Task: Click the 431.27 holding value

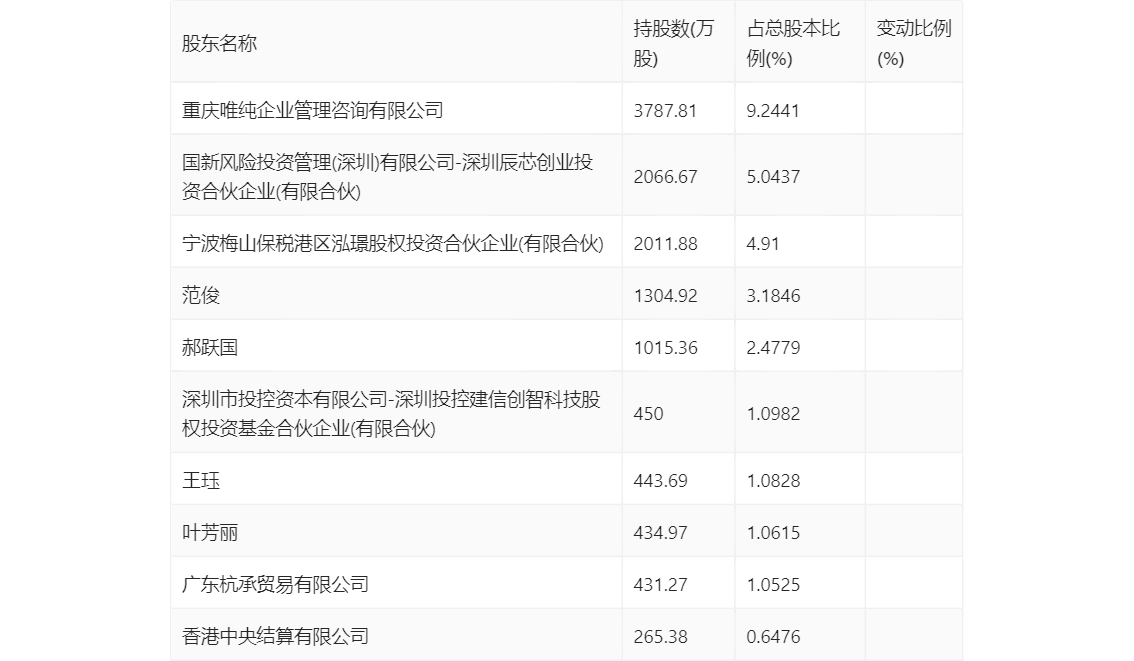Action: [x=660, y=584]
